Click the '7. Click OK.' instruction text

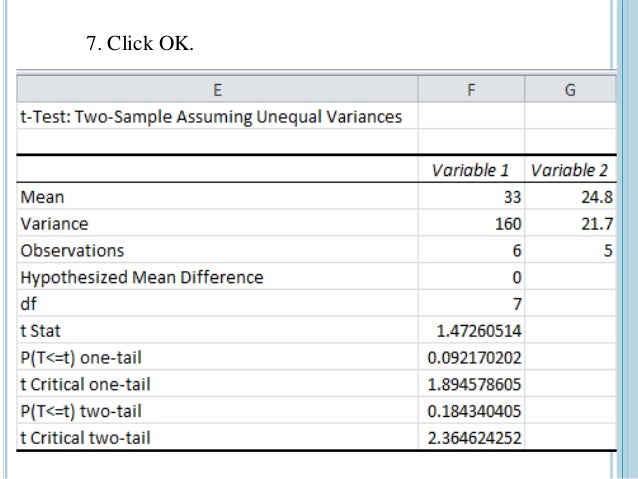coord(140,43)
